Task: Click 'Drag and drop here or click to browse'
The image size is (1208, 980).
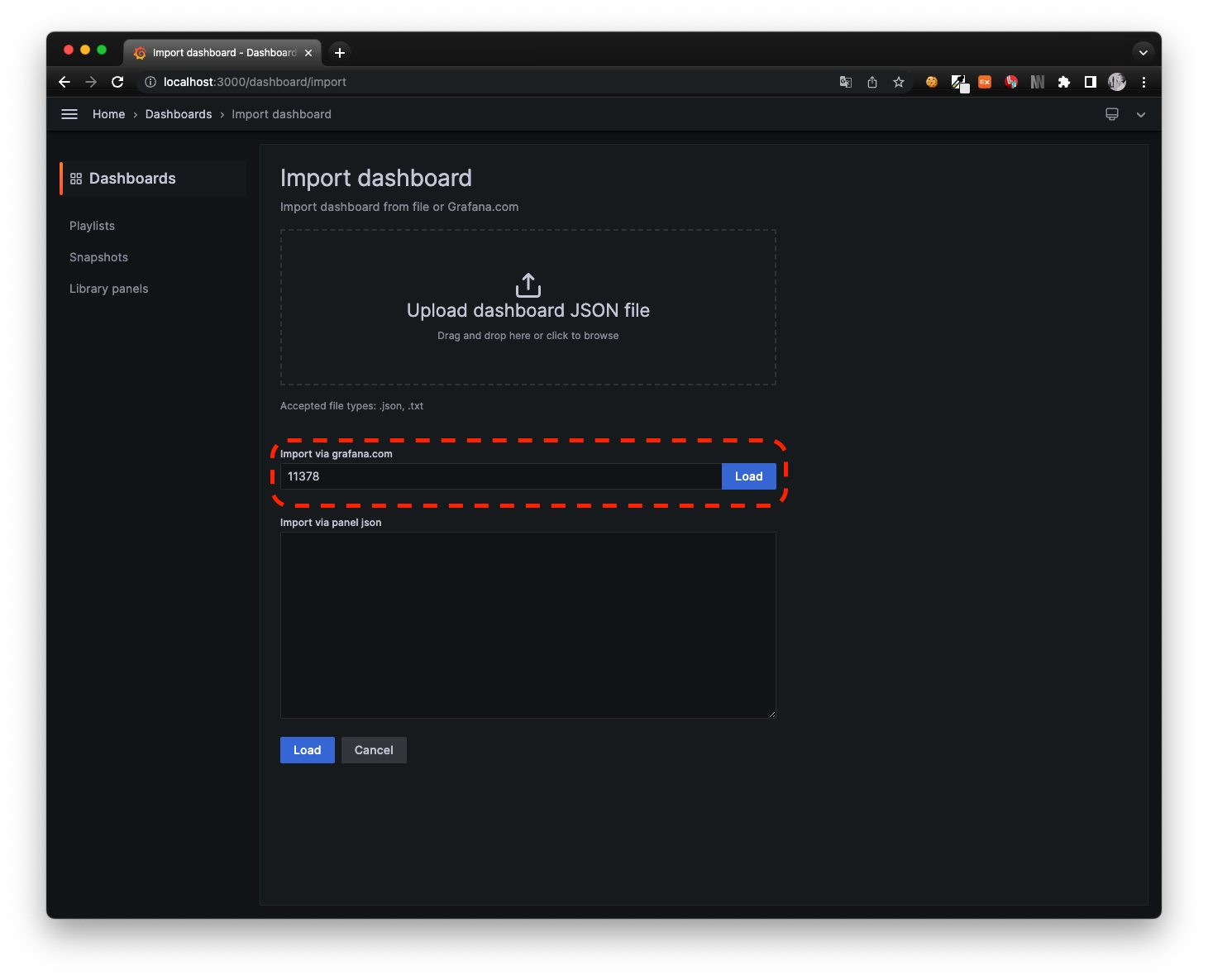Action: click(x=528, y=336)
